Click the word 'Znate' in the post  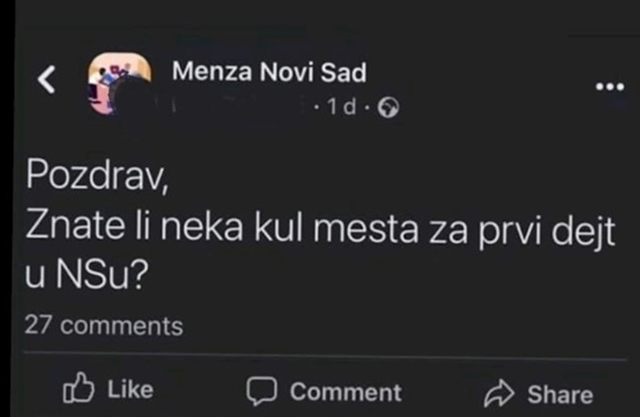pos(75,226)
